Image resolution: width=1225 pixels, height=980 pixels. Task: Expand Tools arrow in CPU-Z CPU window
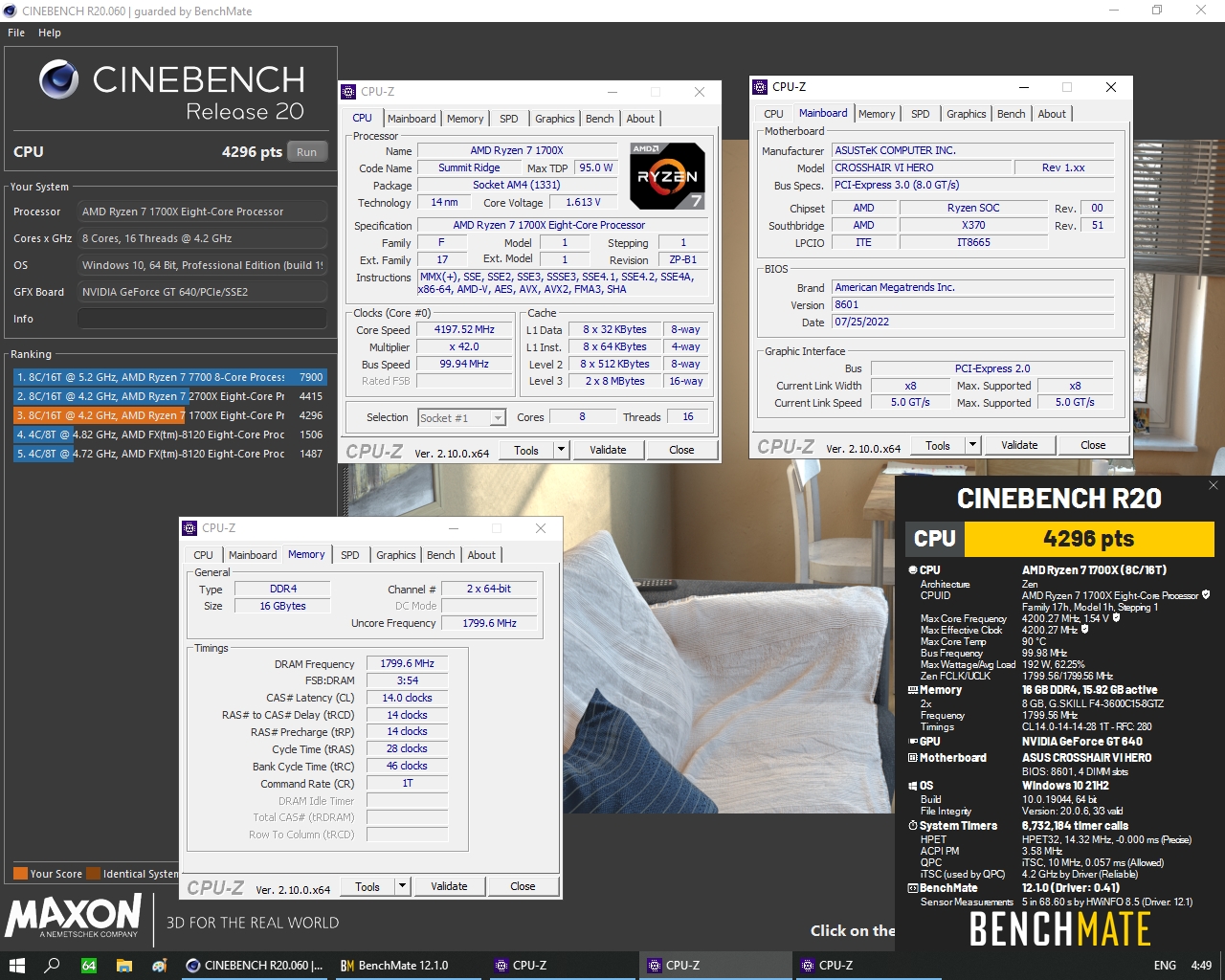click(561, 450)
